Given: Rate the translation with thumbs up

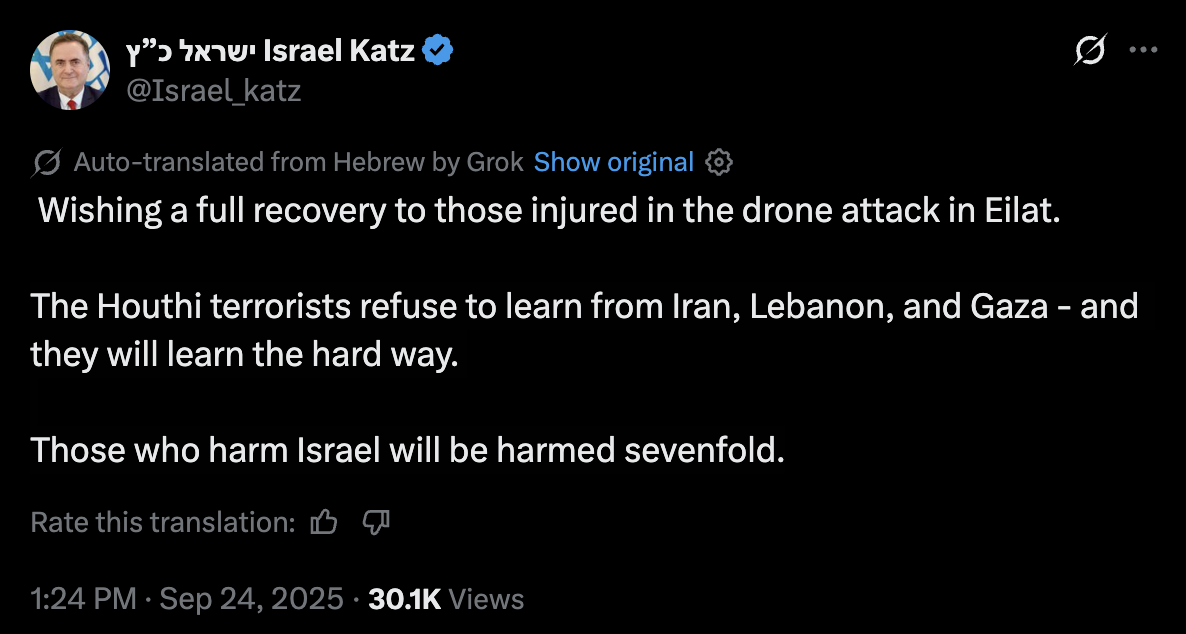Looking at the screenshot, I should [324, 522].
